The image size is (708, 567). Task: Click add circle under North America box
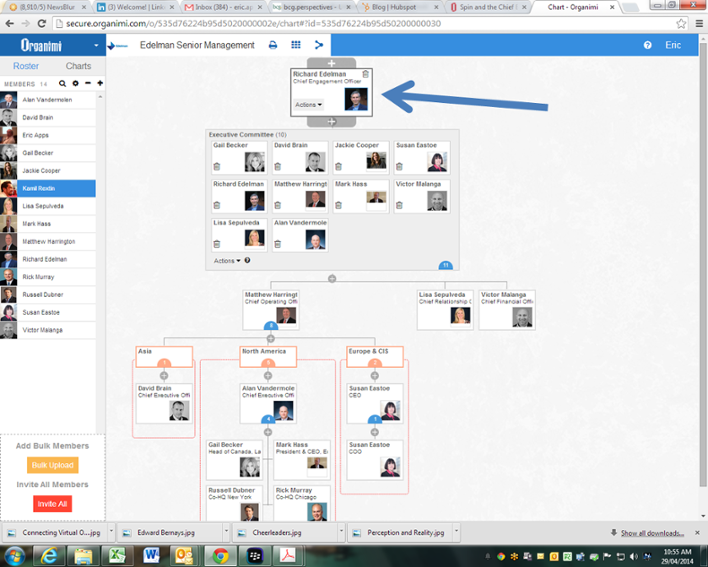[x=268, y=376]
